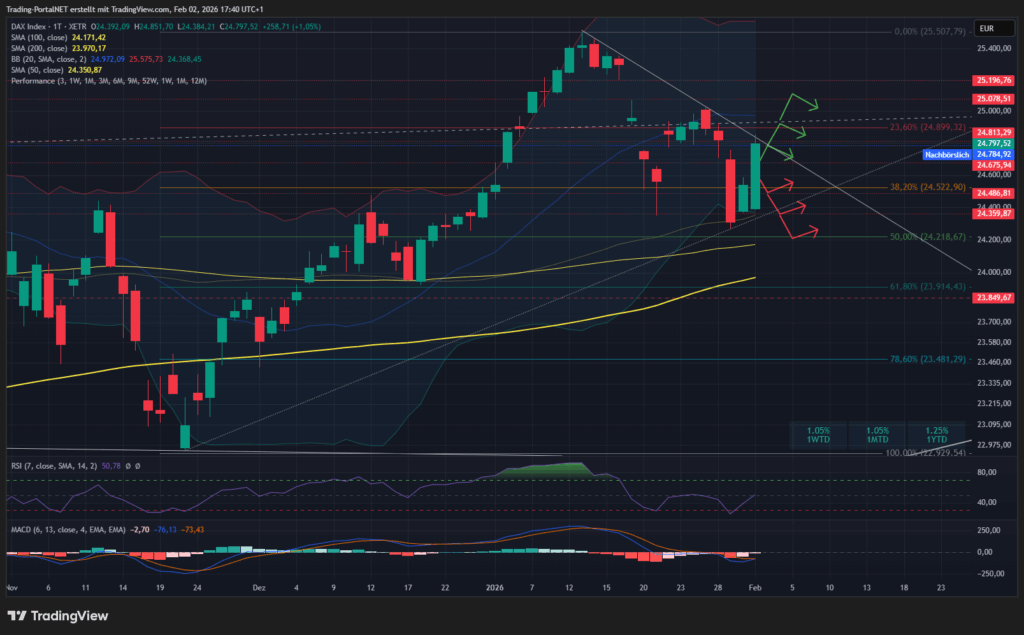This screenshot has width=1024, height=635.
Task: Click the 2026 marker on date axis
Action: click(x=496, y=588)
